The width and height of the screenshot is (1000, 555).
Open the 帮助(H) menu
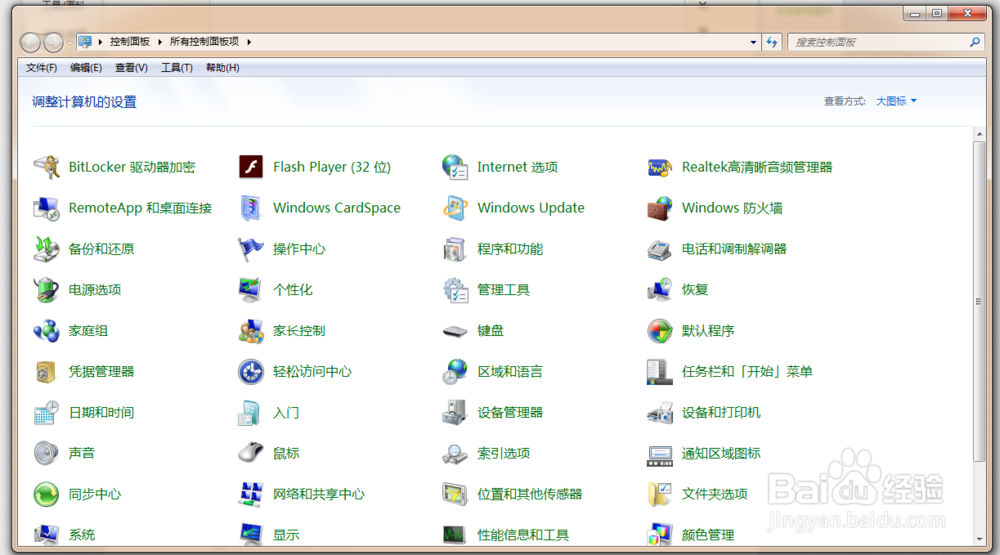(x=223, y=68)
